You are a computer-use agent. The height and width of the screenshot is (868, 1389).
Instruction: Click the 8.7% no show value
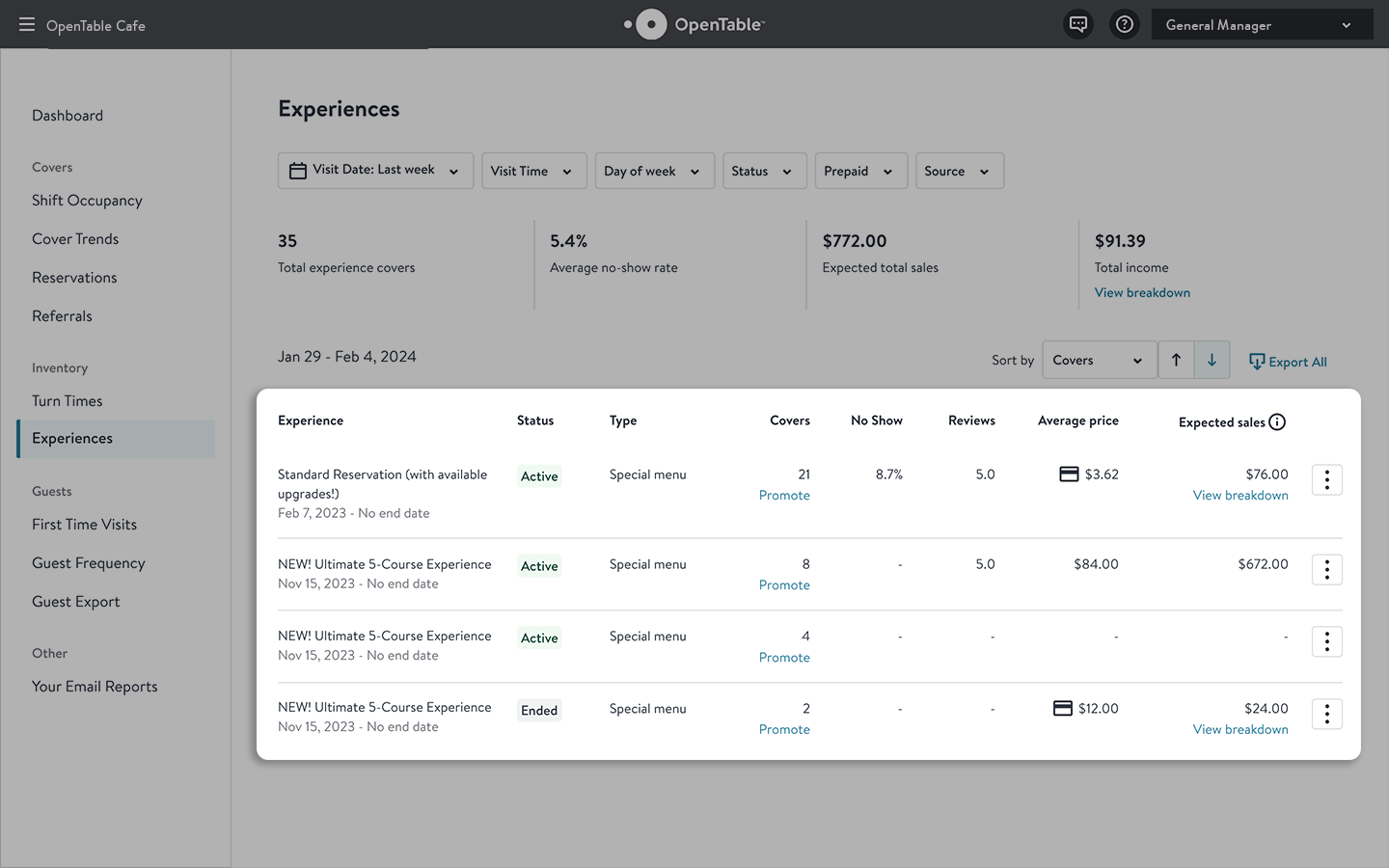889,475
